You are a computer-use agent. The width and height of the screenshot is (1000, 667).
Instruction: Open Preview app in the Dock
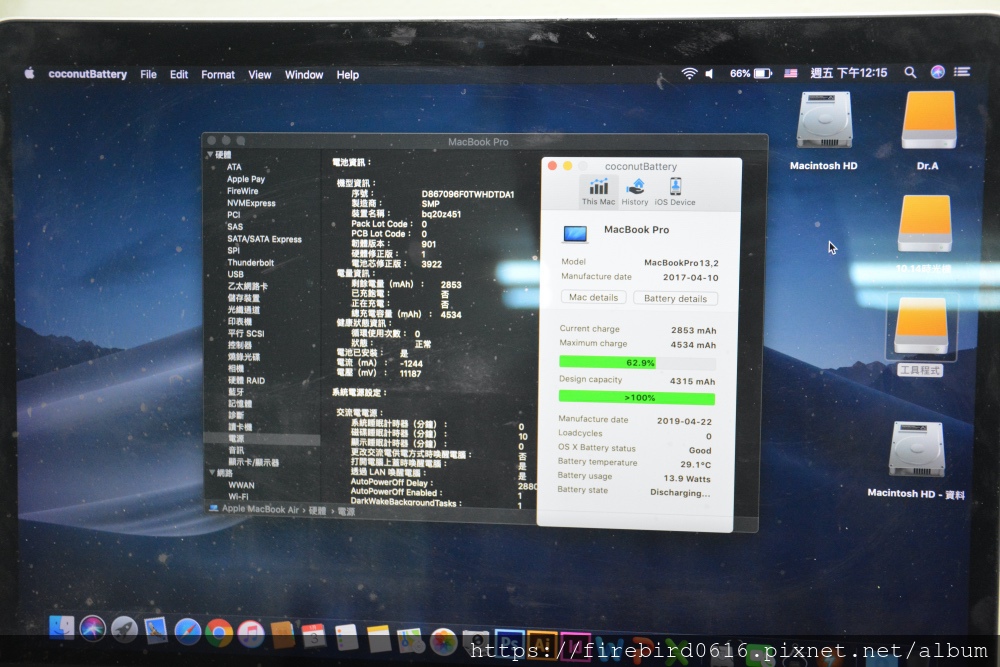tap(156, 631)
